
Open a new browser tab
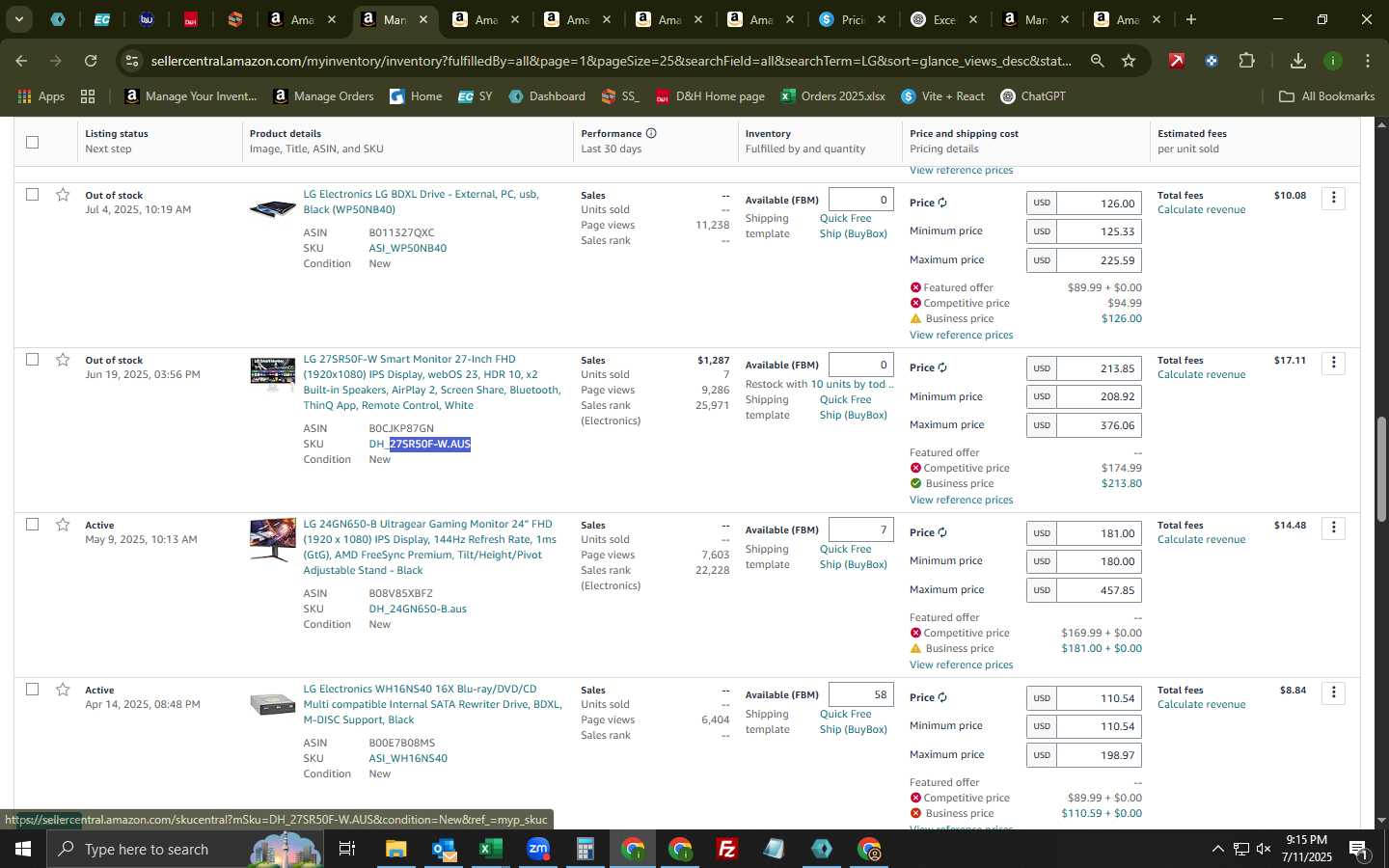pyautogui.click(x=1191, y=19)
